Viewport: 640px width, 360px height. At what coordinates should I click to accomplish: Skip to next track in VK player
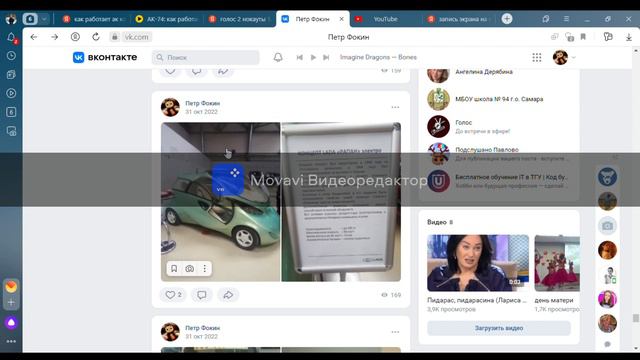326,58
